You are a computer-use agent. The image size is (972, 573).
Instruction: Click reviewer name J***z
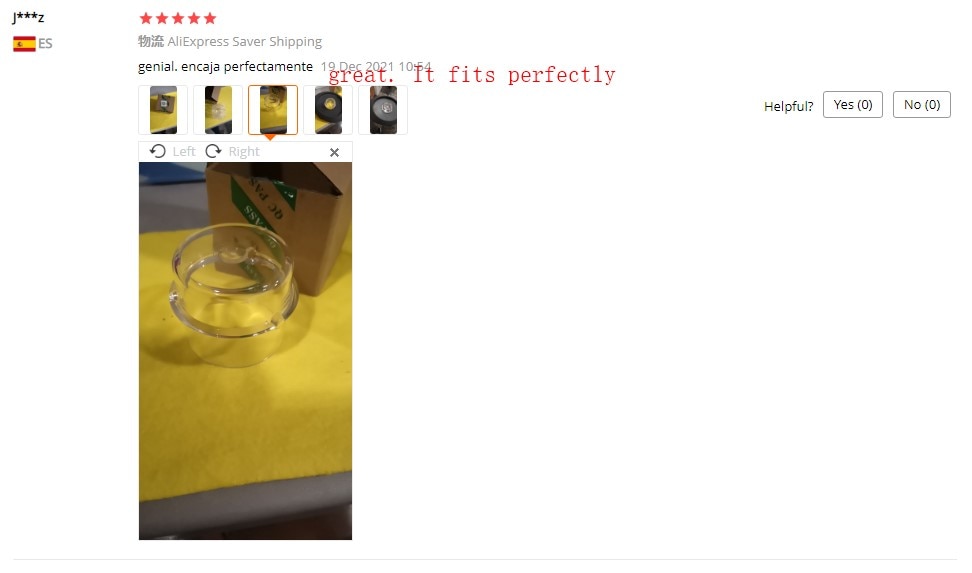coord(28,16)
